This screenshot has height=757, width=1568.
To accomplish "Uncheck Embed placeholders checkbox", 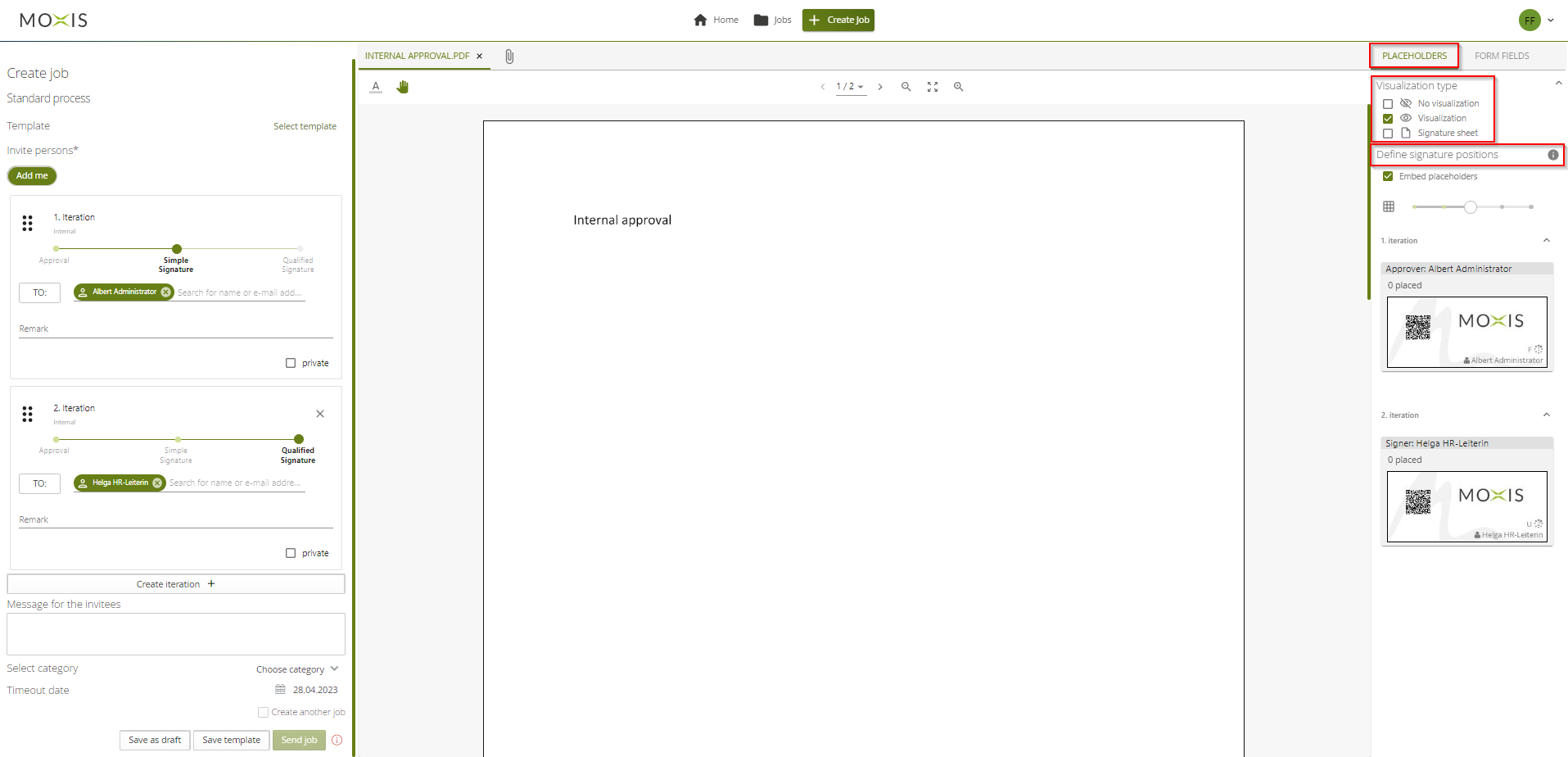I will click(1388, 176).
